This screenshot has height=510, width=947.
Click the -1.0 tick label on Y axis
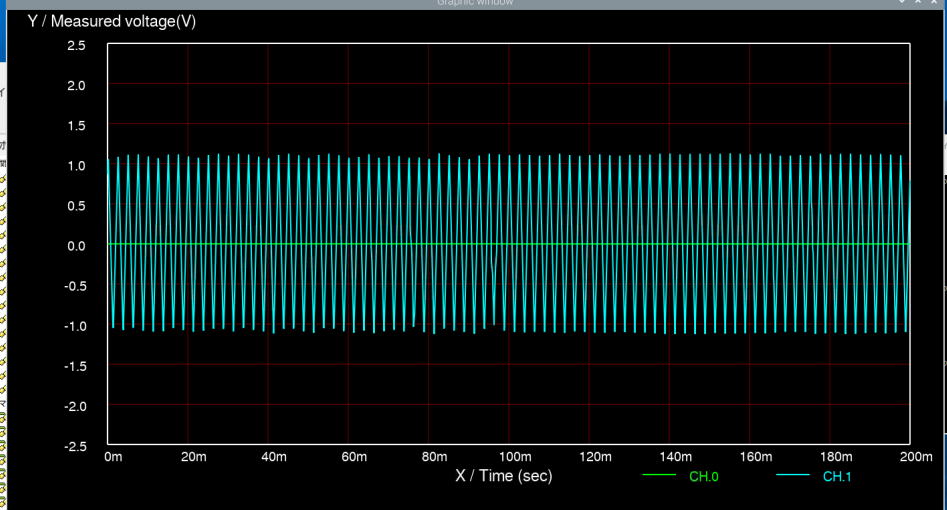pos(75,326)
